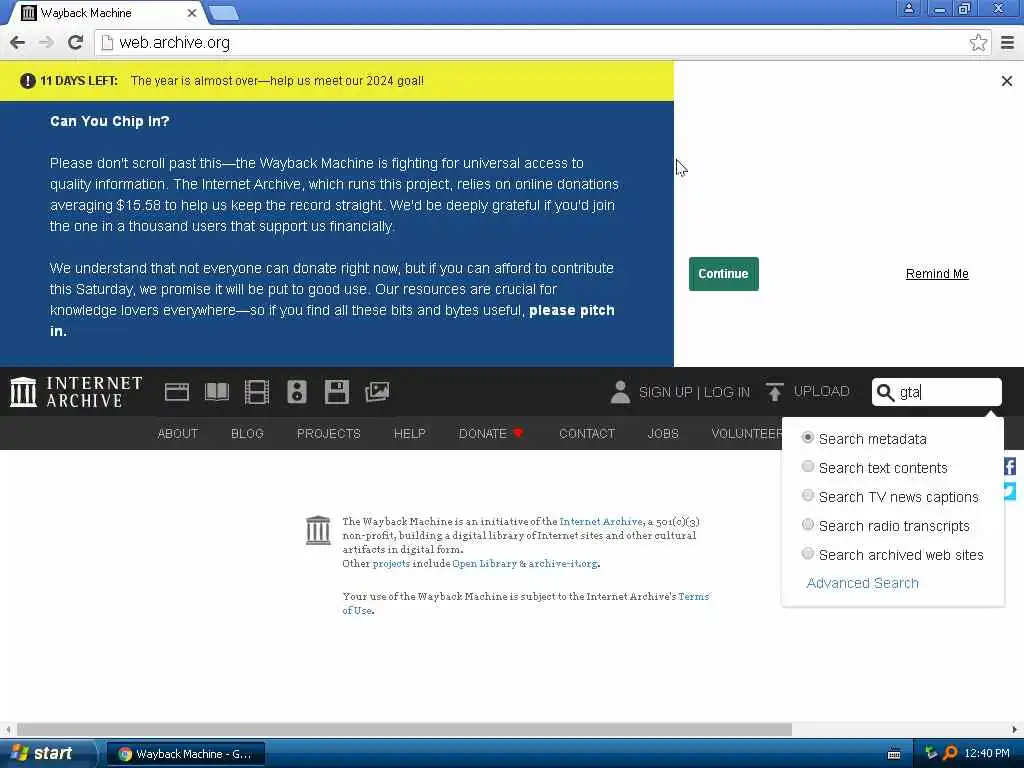Viewport: 1024px width, 768px height.
Task: Click the LOG IN link
Action: coord(727,392)
